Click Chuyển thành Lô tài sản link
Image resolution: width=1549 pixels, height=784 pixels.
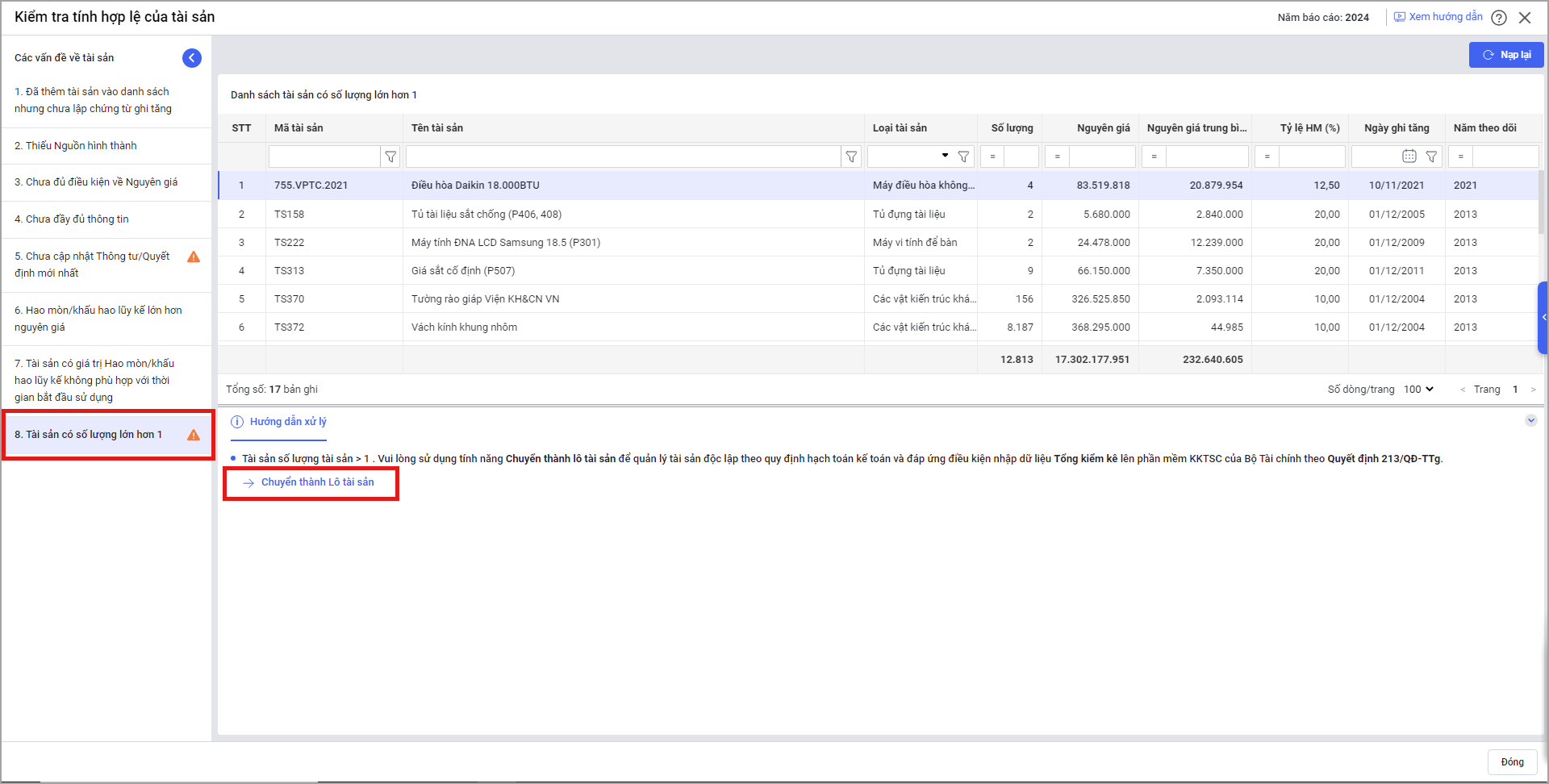317,482
